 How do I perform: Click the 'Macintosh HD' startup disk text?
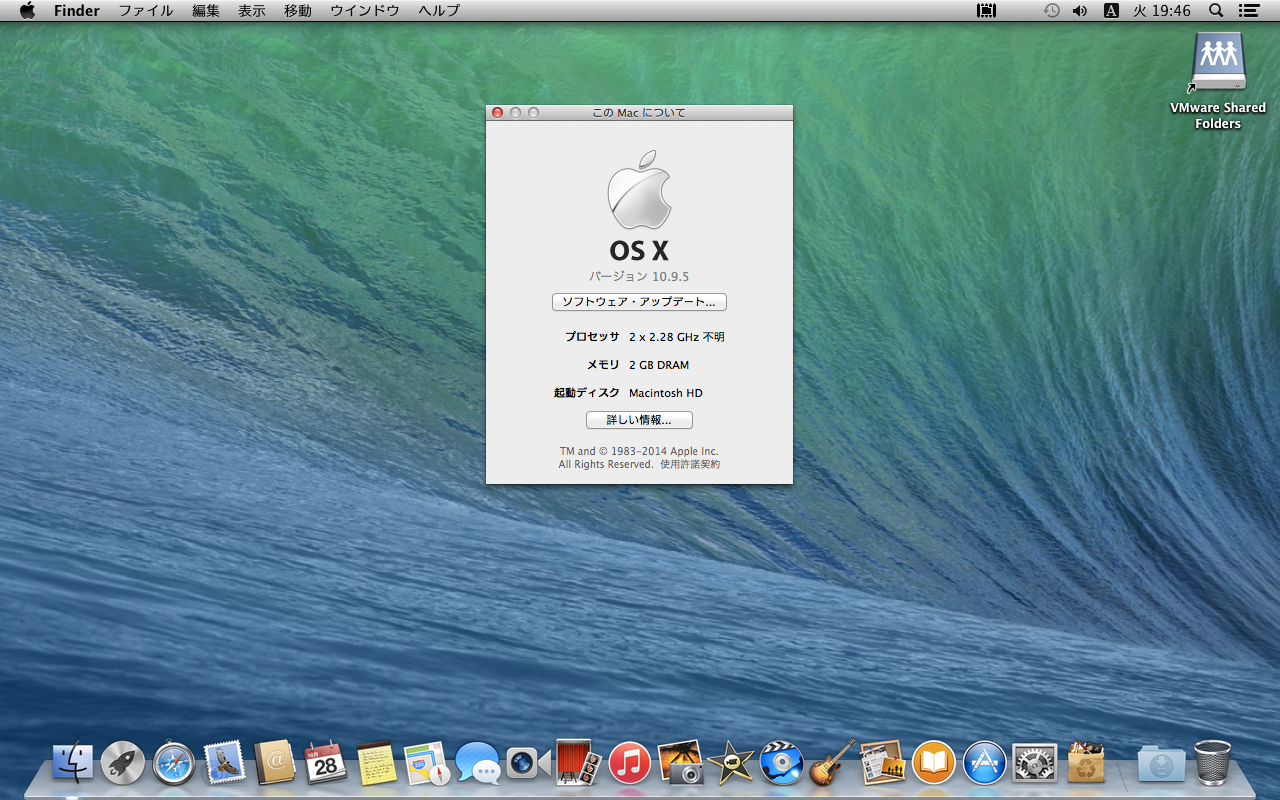tap(666, 393)
